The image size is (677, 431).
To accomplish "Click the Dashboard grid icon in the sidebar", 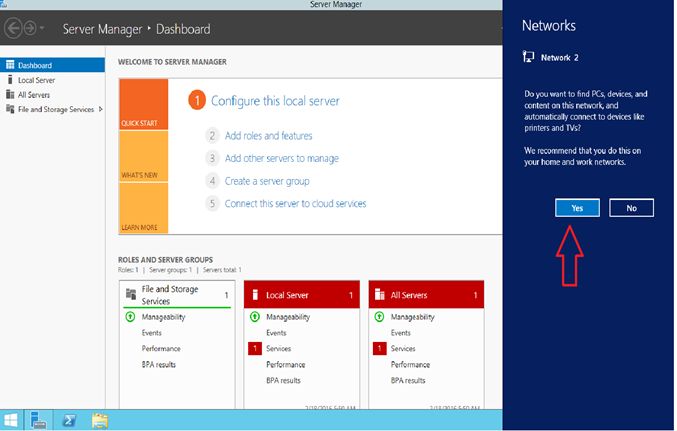I will click(10, 65).
